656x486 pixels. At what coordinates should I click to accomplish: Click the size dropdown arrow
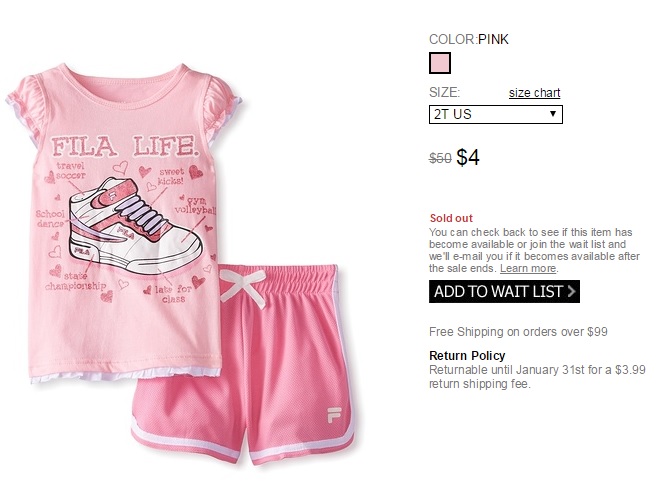click(553, 114)
